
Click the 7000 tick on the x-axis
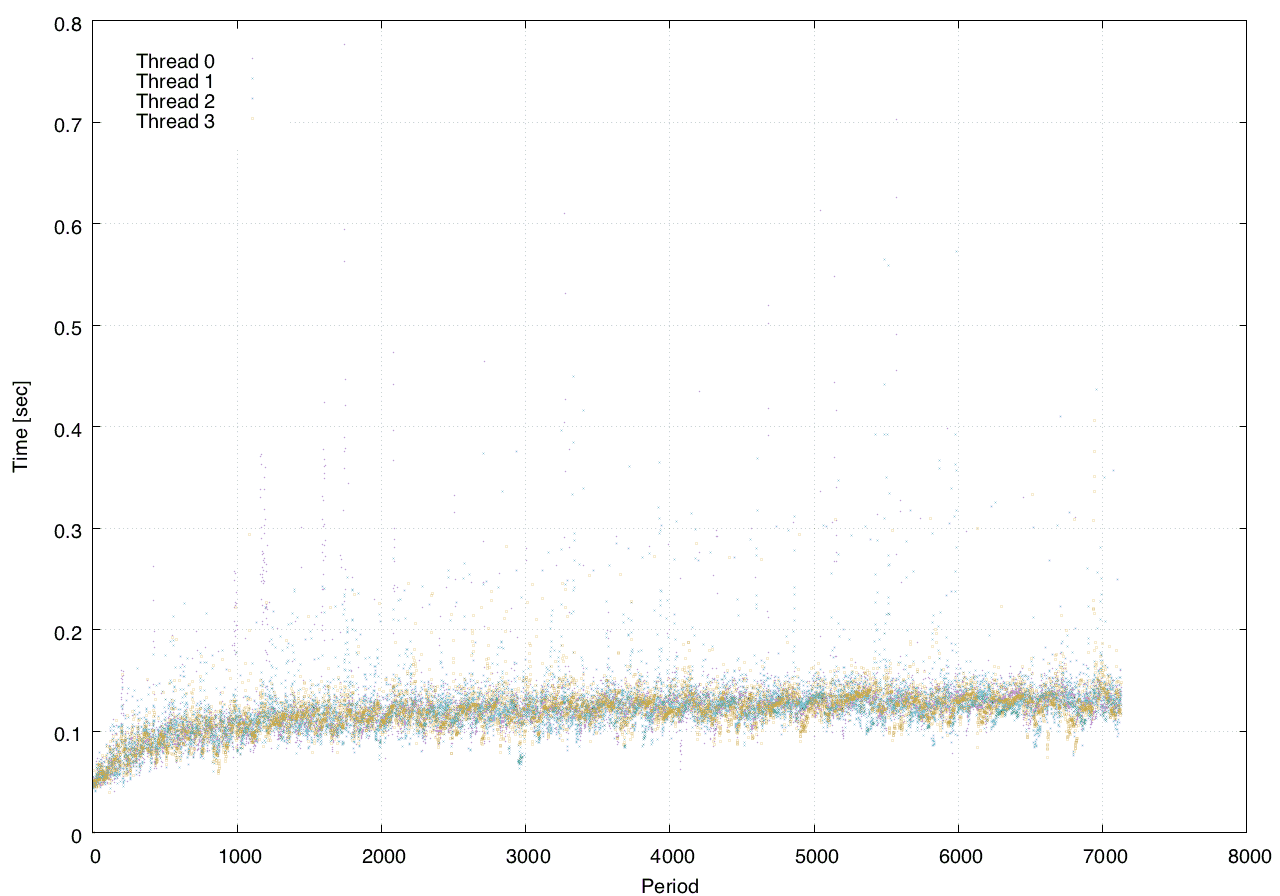[1102, 856]
